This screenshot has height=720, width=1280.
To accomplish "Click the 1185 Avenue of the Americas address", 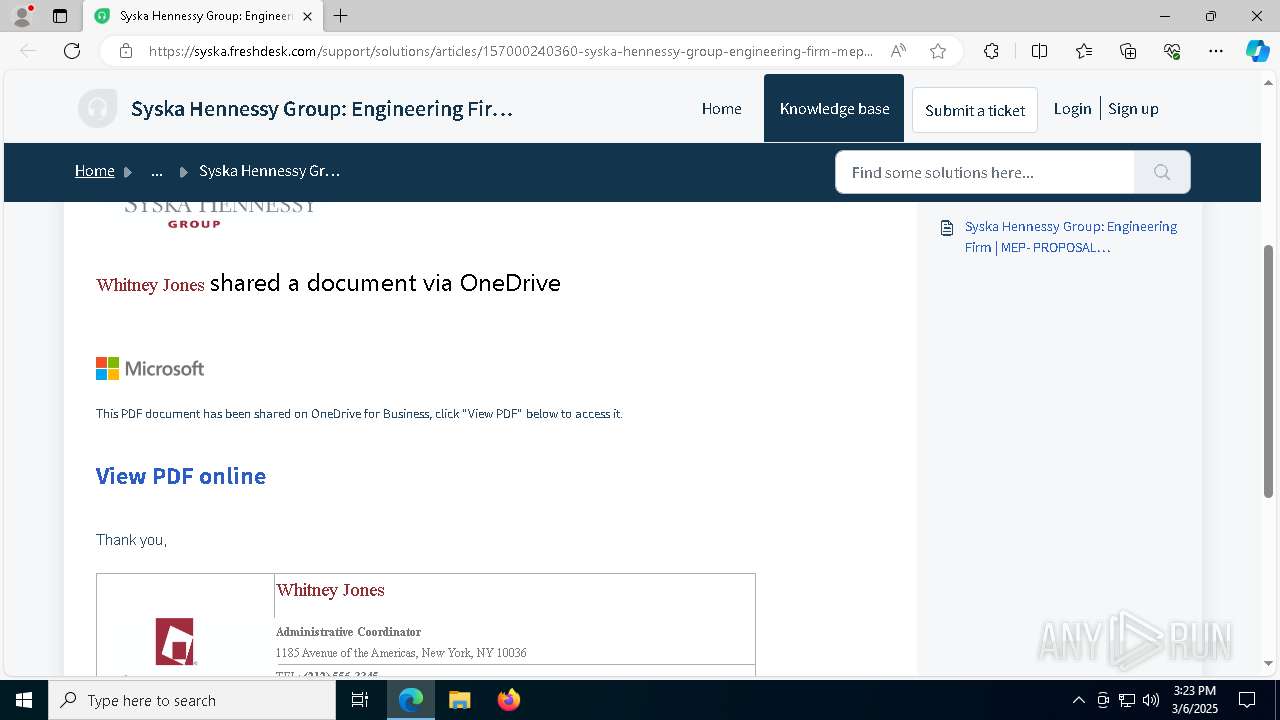I will (401, 653).
